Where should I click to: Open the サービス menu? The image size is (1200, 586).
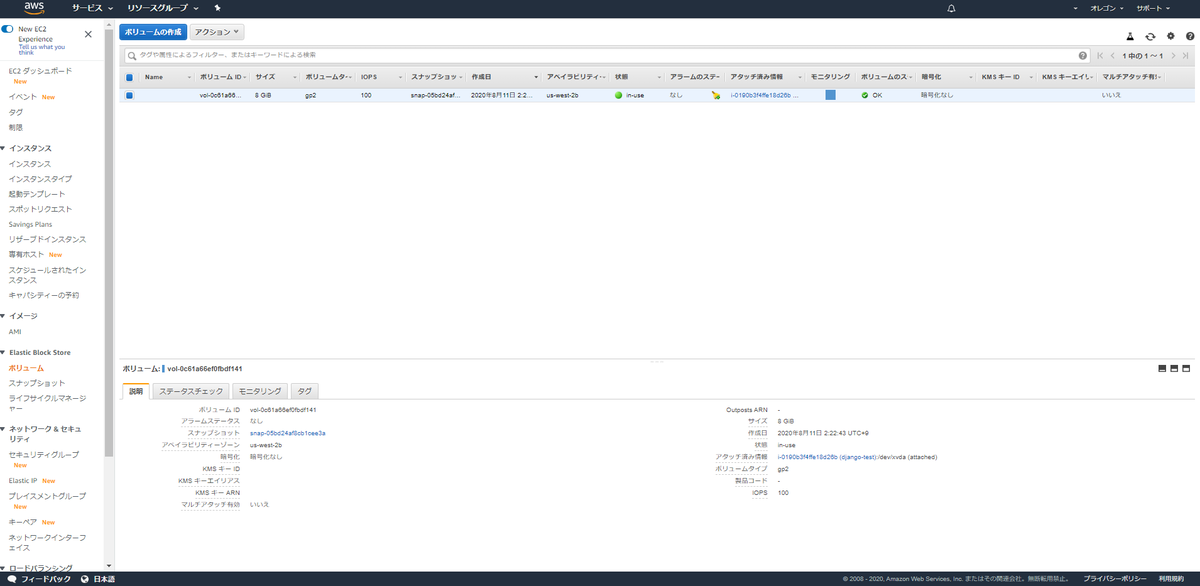[x=91, y=8]
